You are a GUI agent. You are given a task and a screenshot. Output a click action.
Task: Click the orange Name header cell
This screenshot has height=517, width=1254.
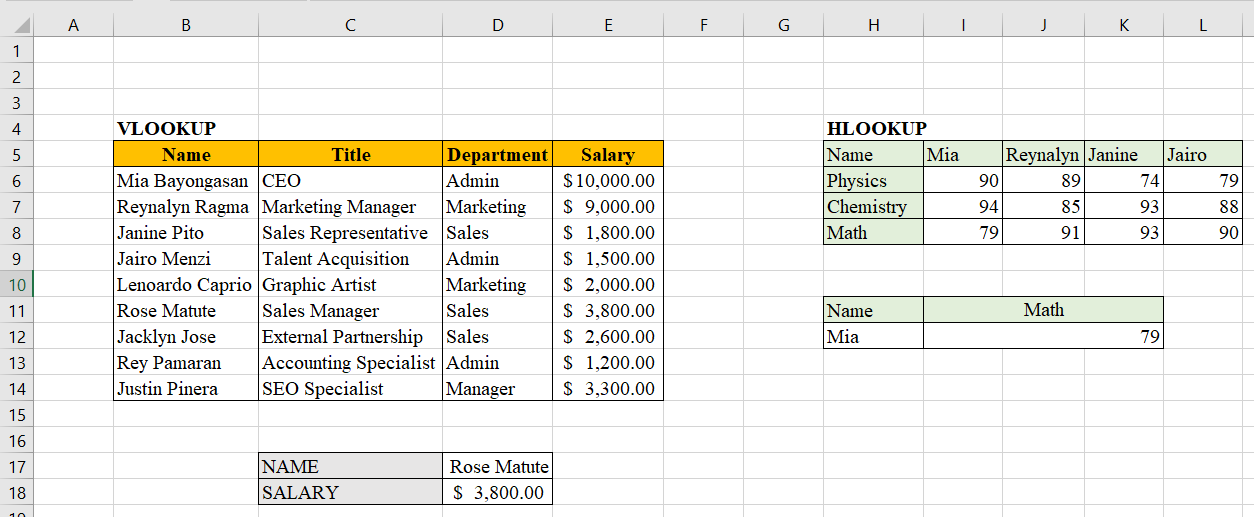[186, 155]
